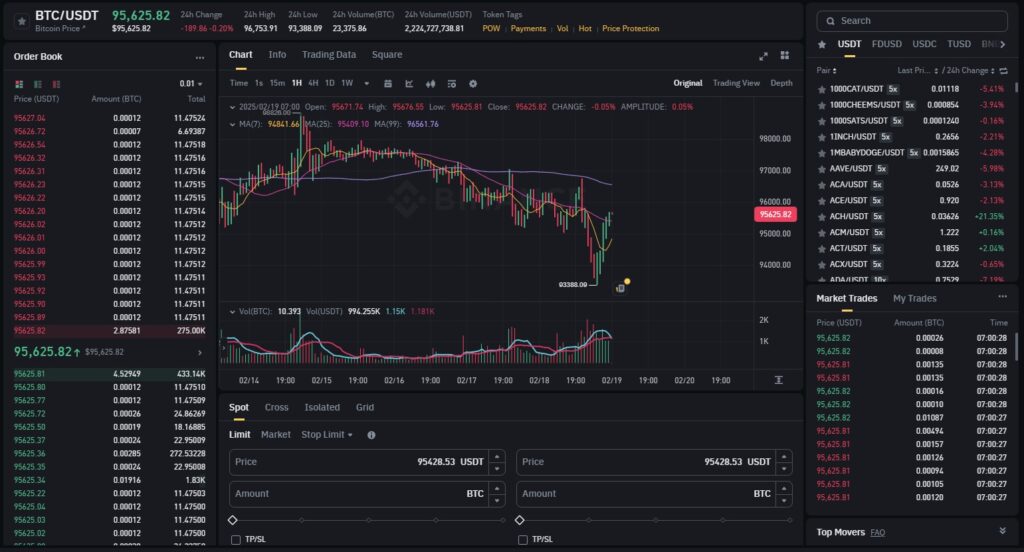Show both buy and sell orders view
This screenshot has width=1024, height=552.
[x=19, y=84]
